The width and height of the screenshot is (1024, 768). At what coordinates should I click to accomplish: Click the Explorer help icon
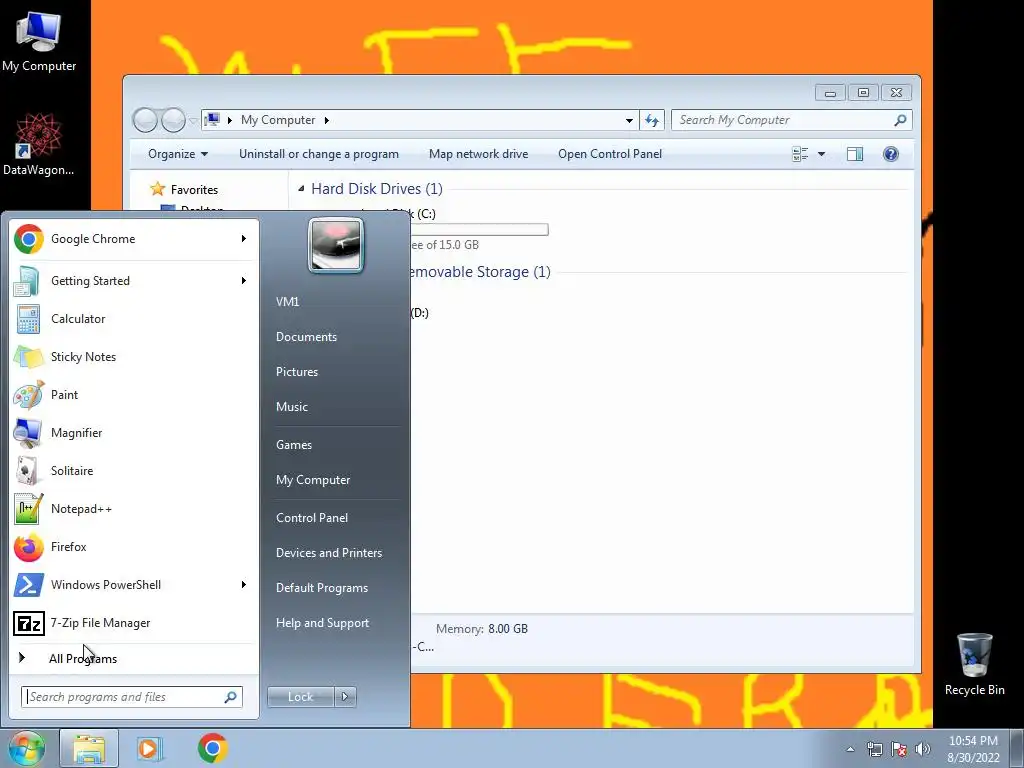891,154
